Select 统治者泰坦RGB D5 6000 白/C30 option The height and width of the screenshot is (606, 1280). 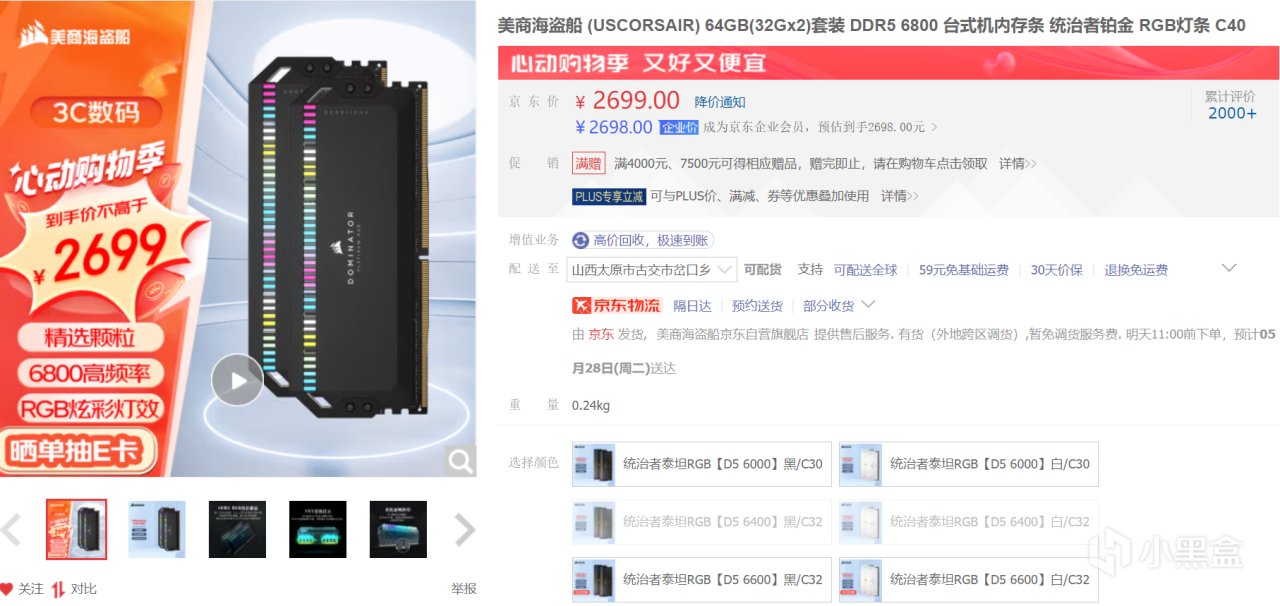[969, 464]
